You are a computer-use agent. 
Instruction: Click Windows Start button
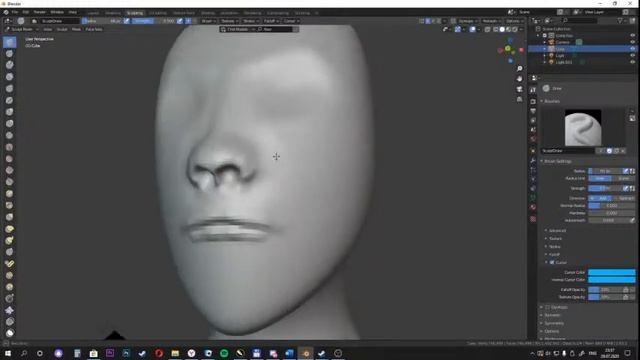[7, 353]
